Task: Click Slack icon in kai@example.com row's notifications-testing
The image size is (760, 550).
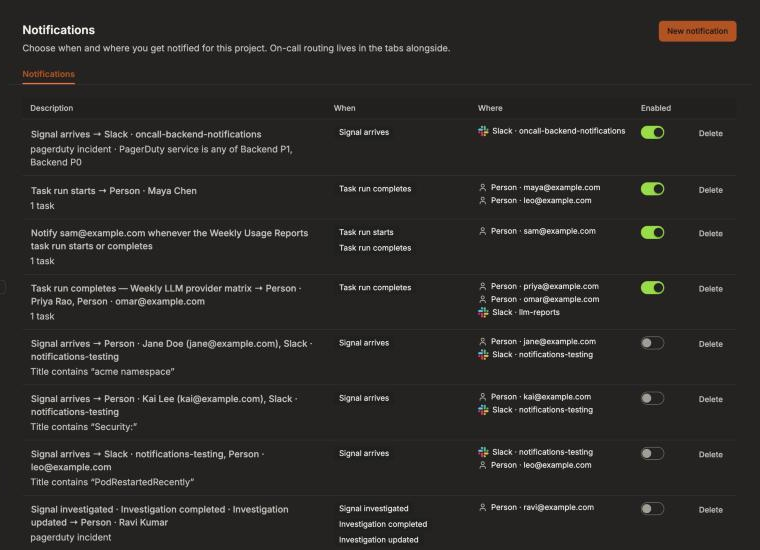Action: coord(483,410)
